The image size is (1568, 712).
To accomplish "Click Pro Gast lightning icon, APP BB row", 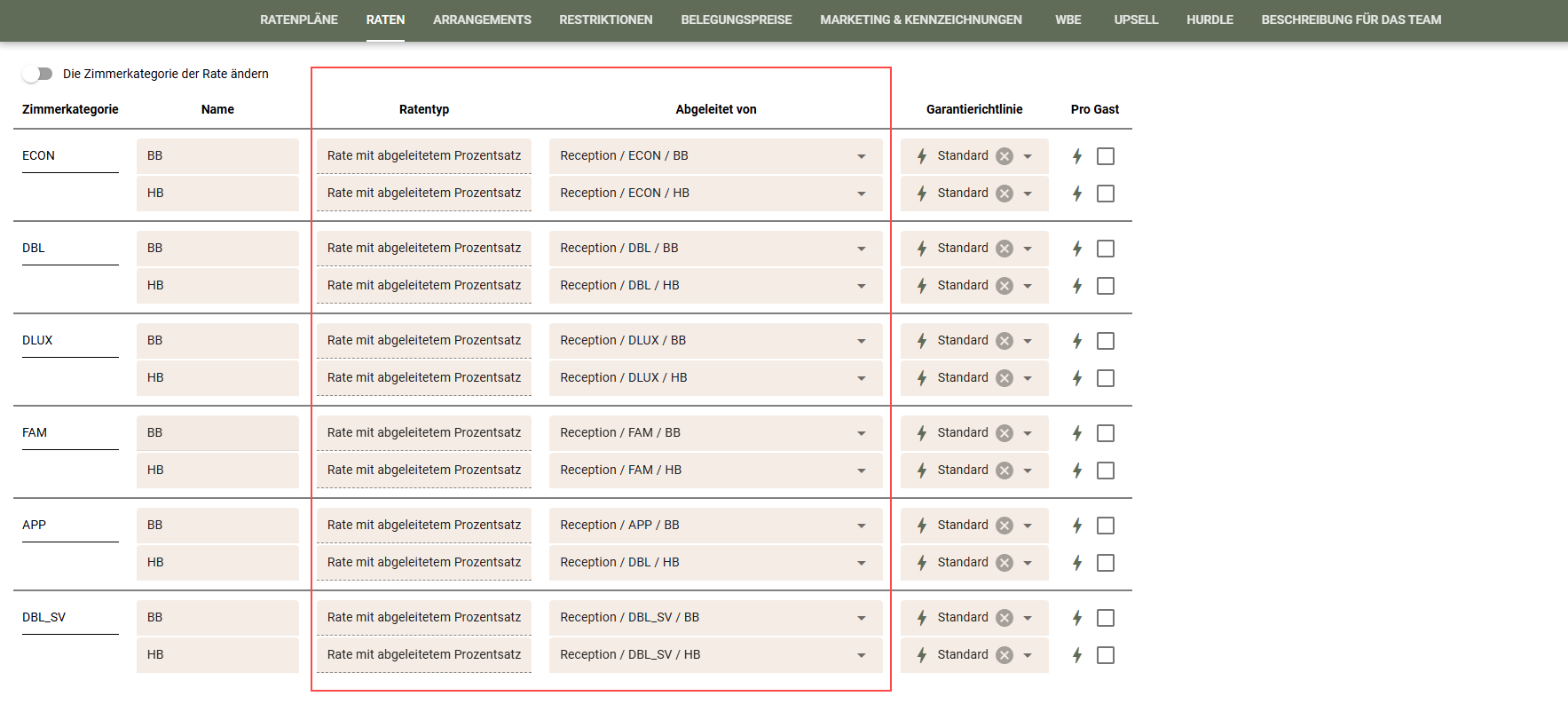I will pos(1077,526).
